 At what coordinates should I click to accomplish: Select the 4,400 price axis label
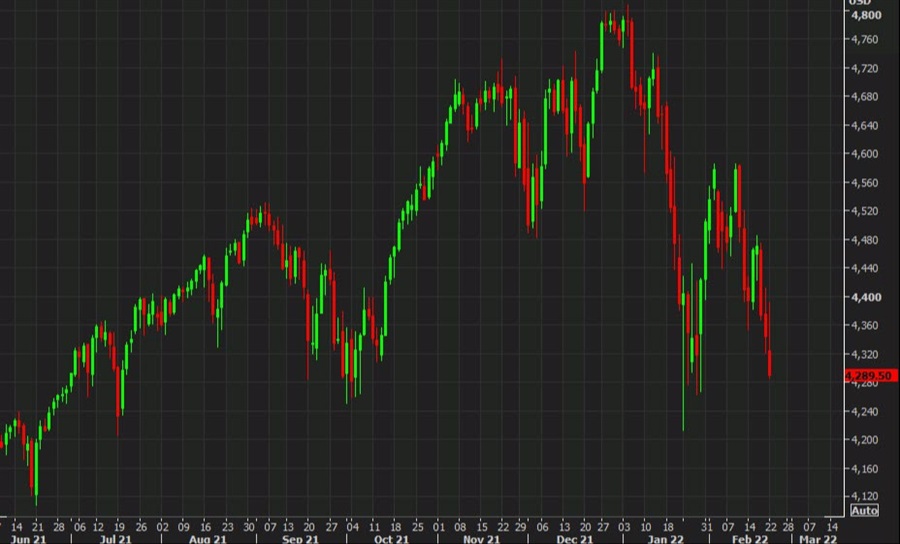(865, 297)
